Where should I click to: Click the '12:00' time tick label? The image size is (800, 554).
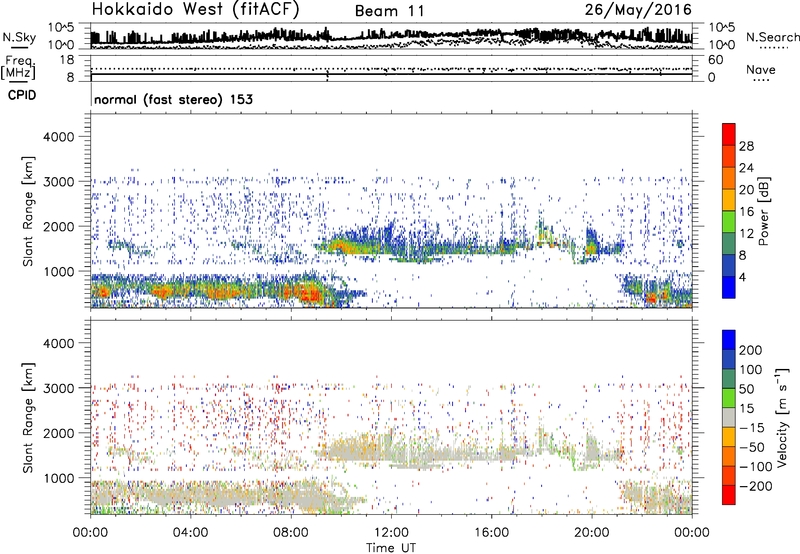[391, 533]
